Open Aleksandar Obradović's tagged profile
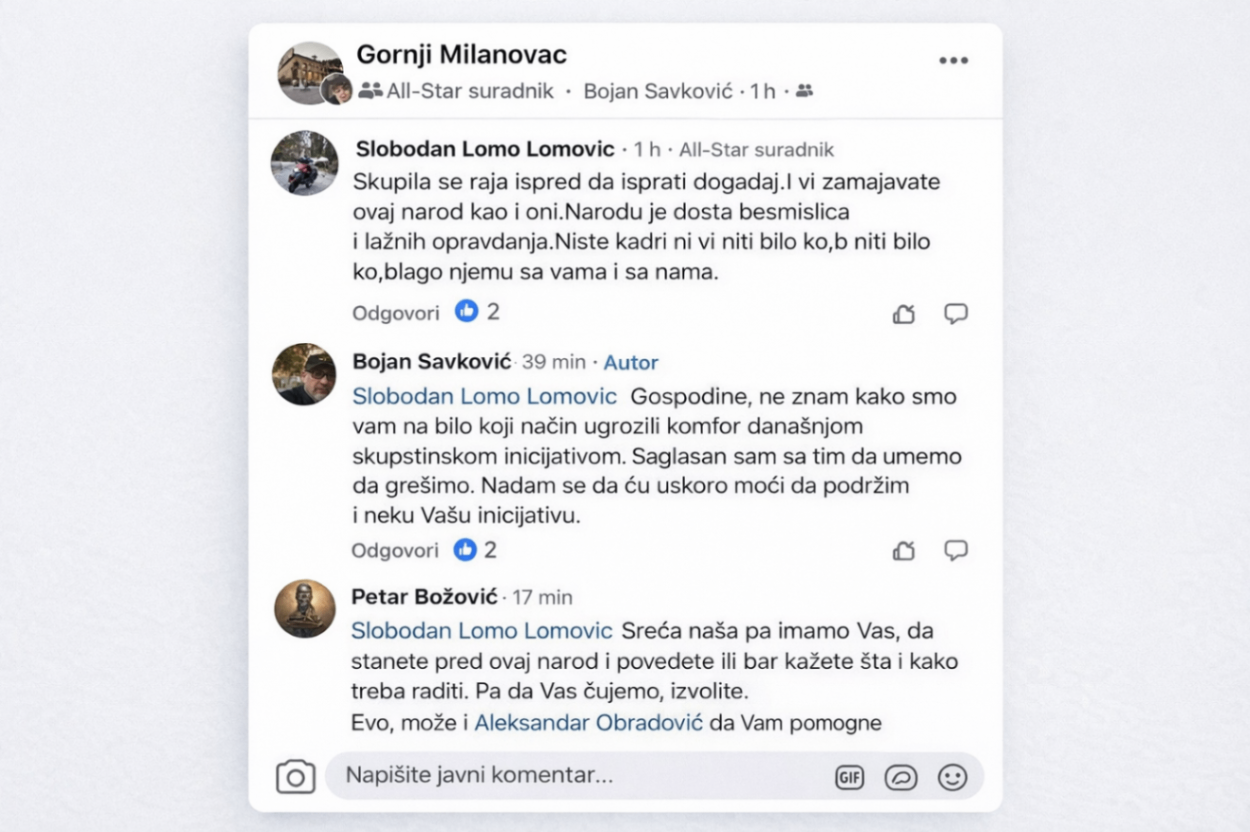 click(588, 722)
